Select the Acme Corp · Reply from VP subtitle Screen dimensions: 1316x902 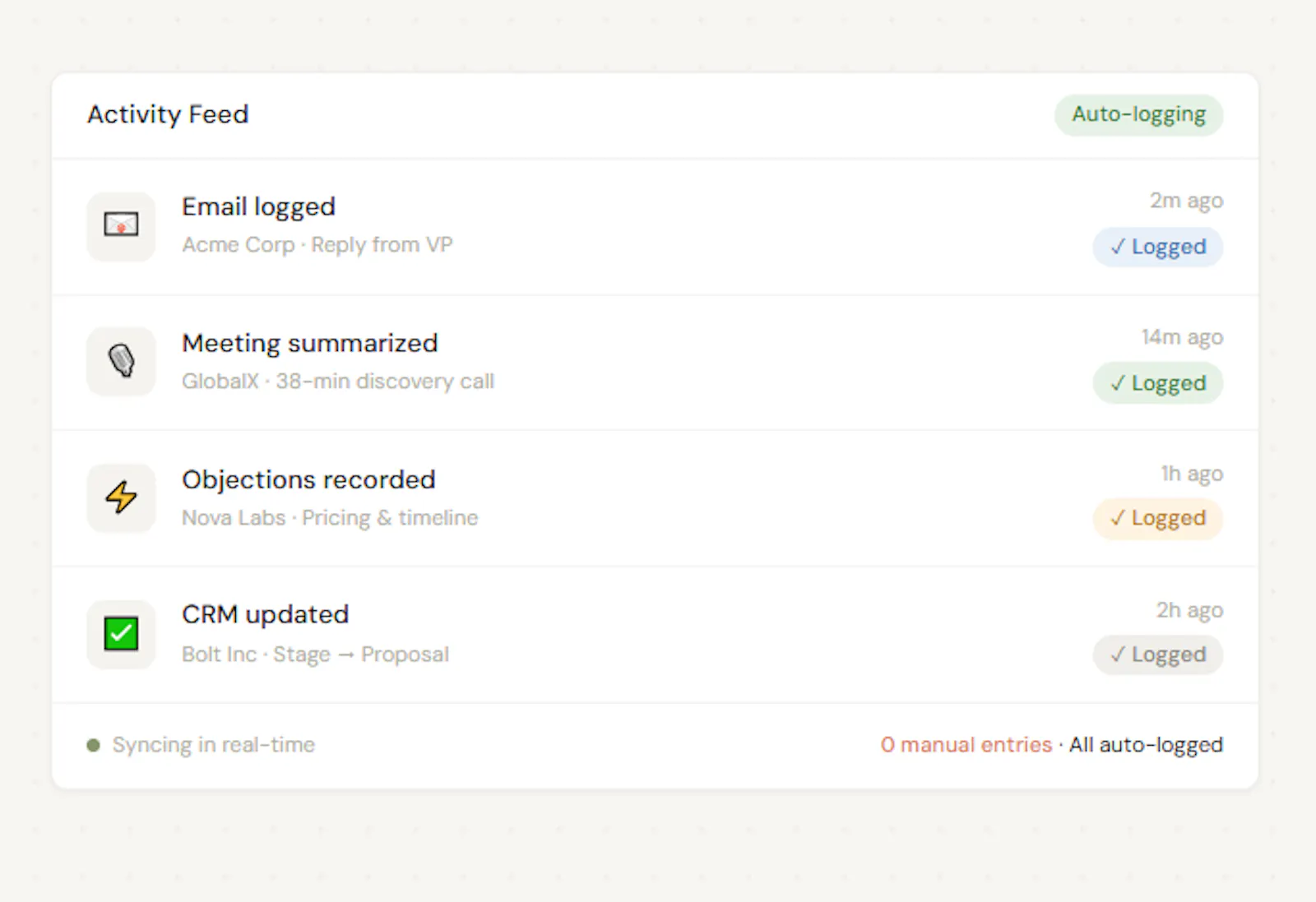[317, 245]
